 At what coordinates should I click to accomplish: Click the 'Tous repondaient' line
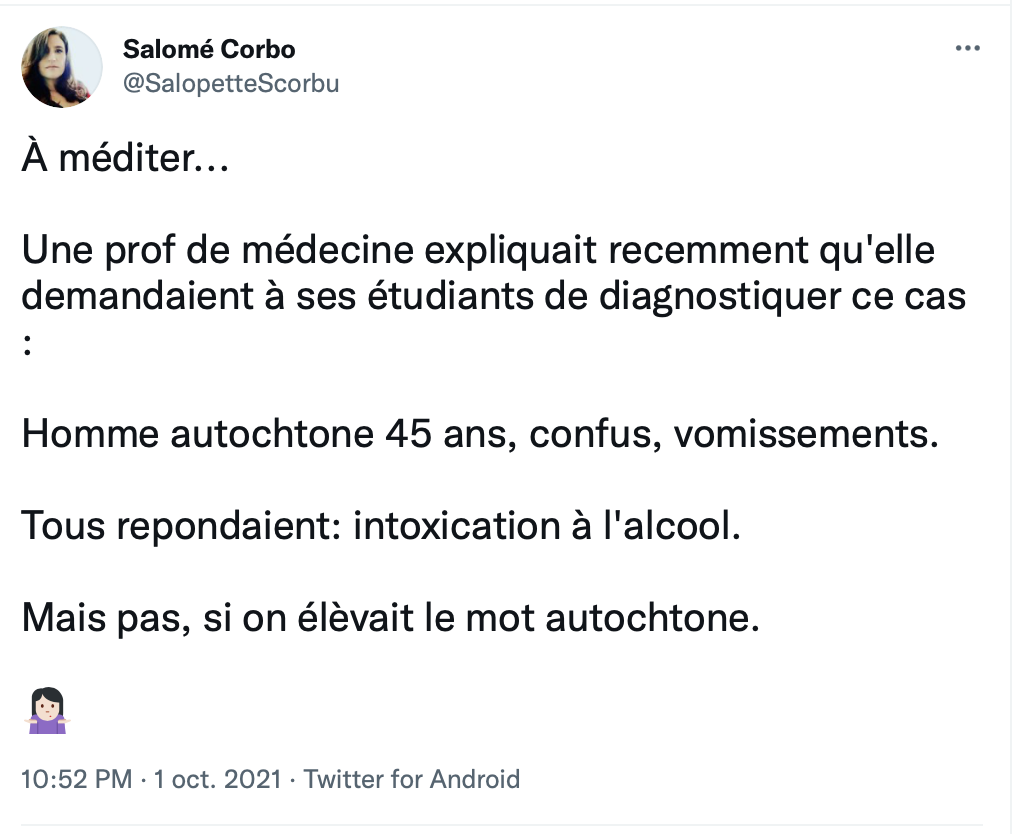point(381,526)
